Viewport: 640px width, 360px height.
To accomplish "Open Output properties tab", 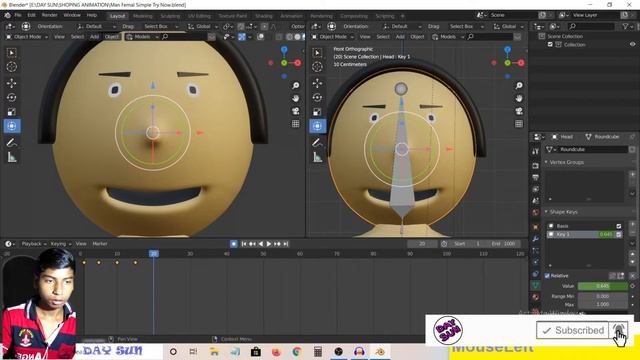I will tap(535, 177).
